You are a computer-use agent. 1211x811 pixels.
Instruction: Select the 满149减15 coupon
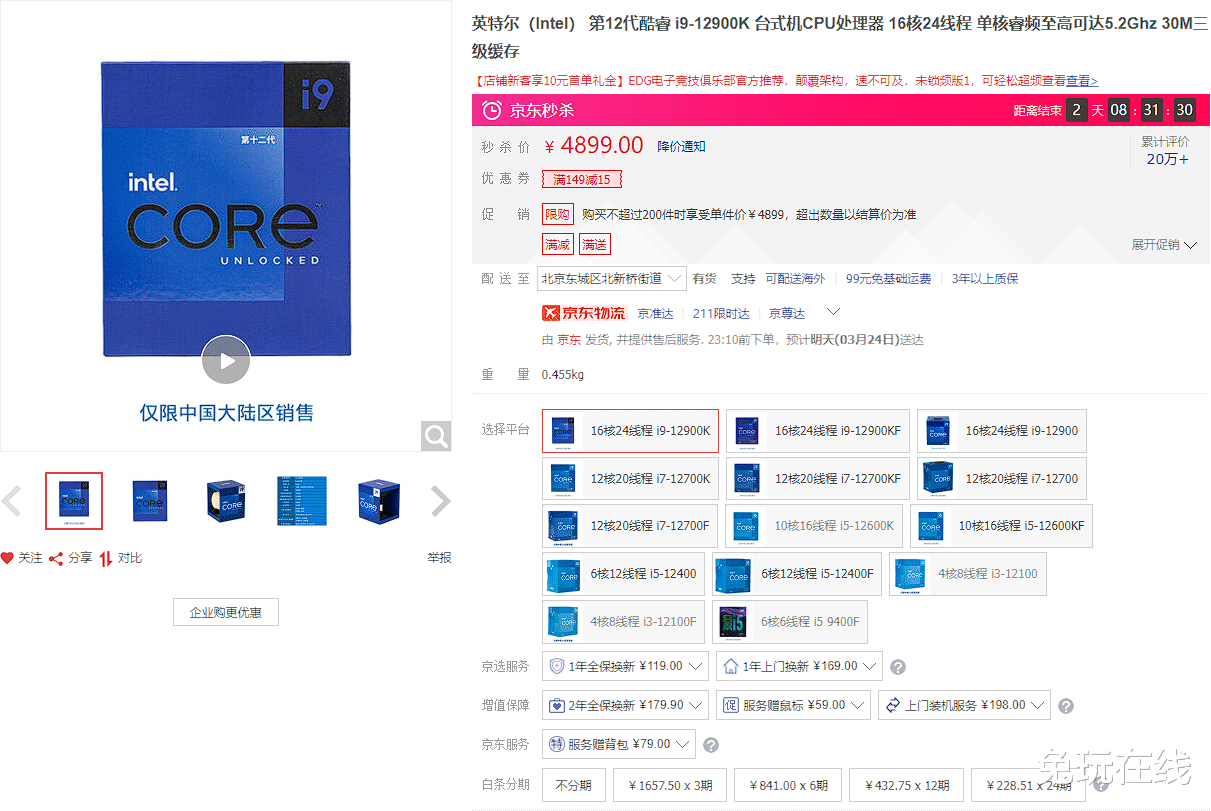click(x=580, y=178)
